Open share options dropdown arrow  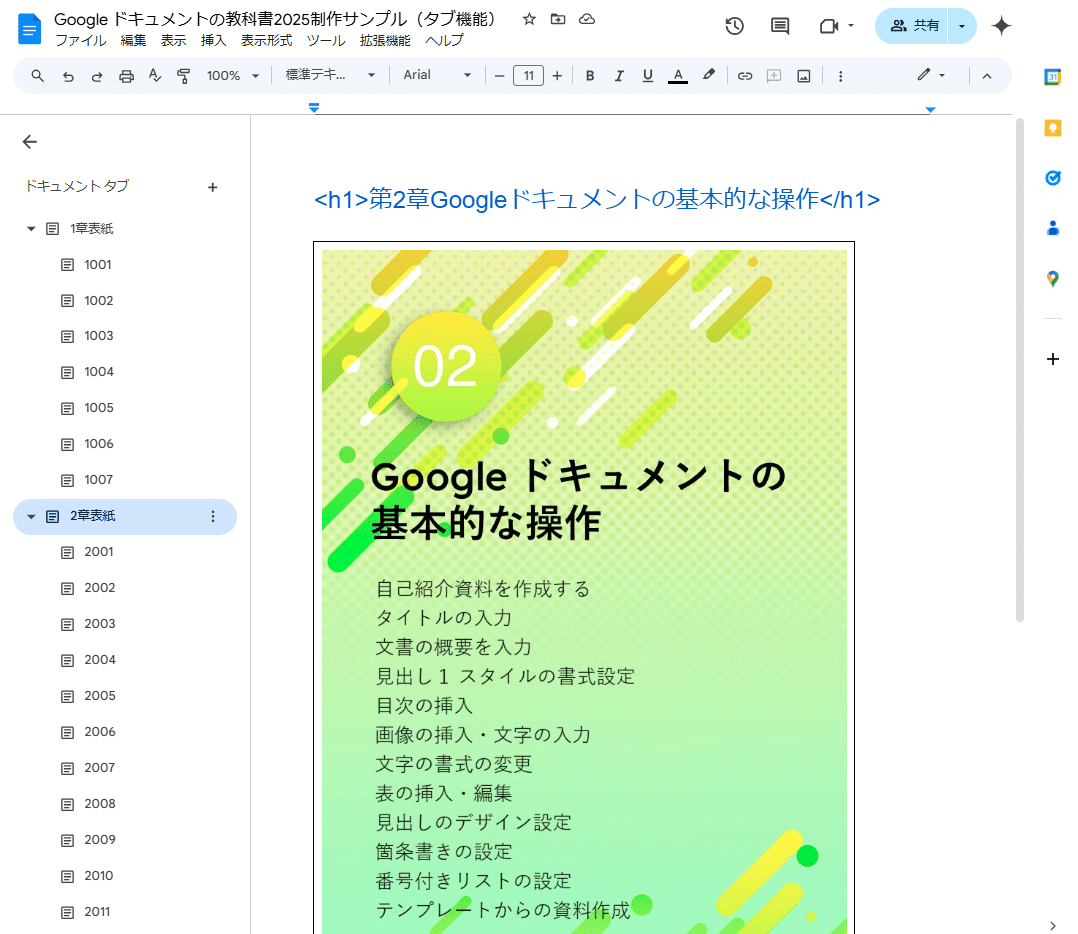[x=962, y=26]
